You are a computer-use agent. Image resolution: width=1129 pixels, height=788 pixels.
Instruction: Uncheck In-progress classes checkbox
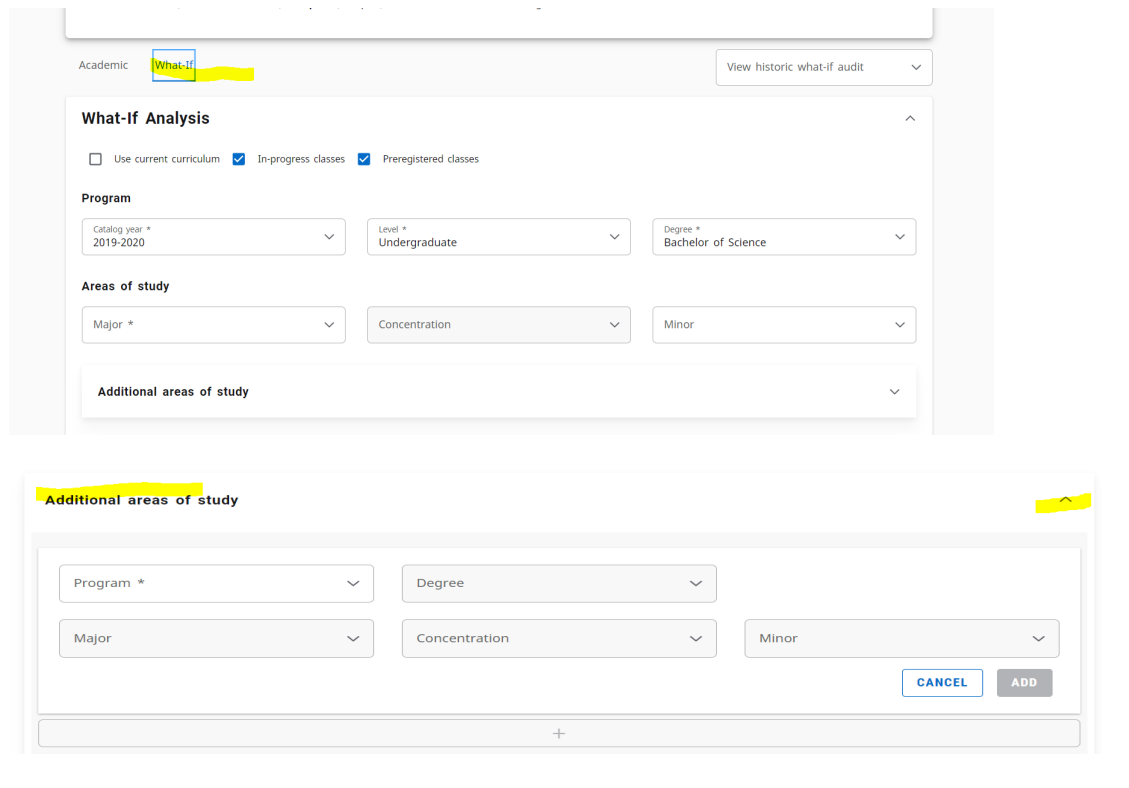pos(238,159)
